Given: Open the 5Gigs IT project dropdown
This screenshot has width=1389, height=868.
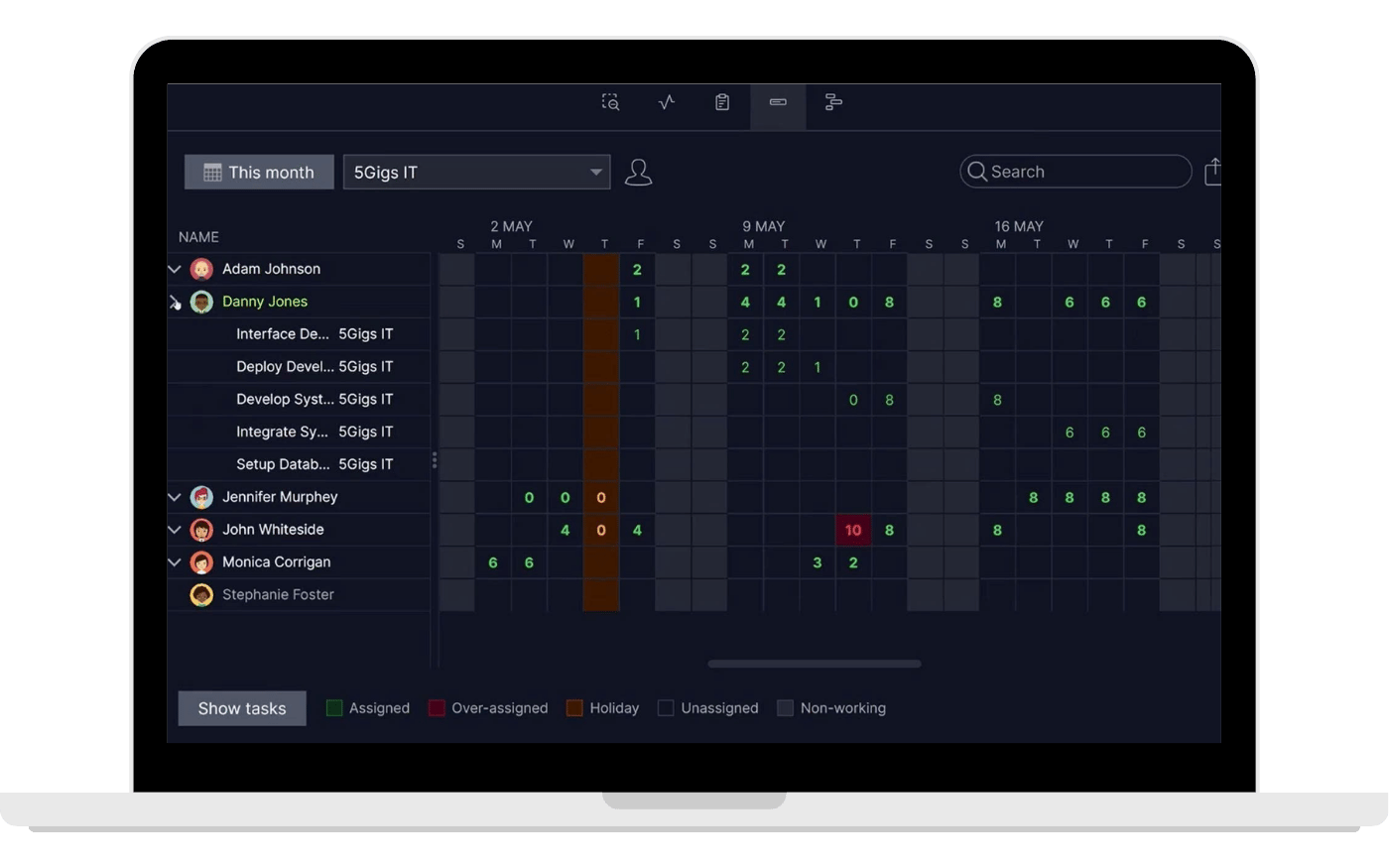Looking at the screenshot, I should coord(476,172).
